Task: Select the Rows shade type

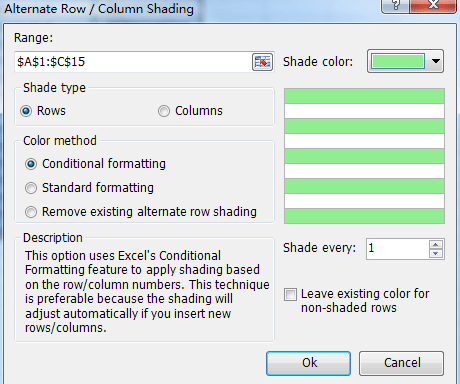Action: 26,111
